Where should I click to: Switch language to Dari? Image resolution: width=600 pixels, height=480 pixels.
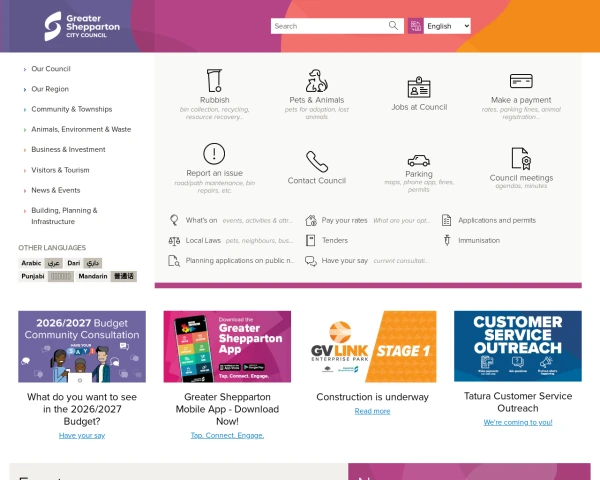click(83, 263)
